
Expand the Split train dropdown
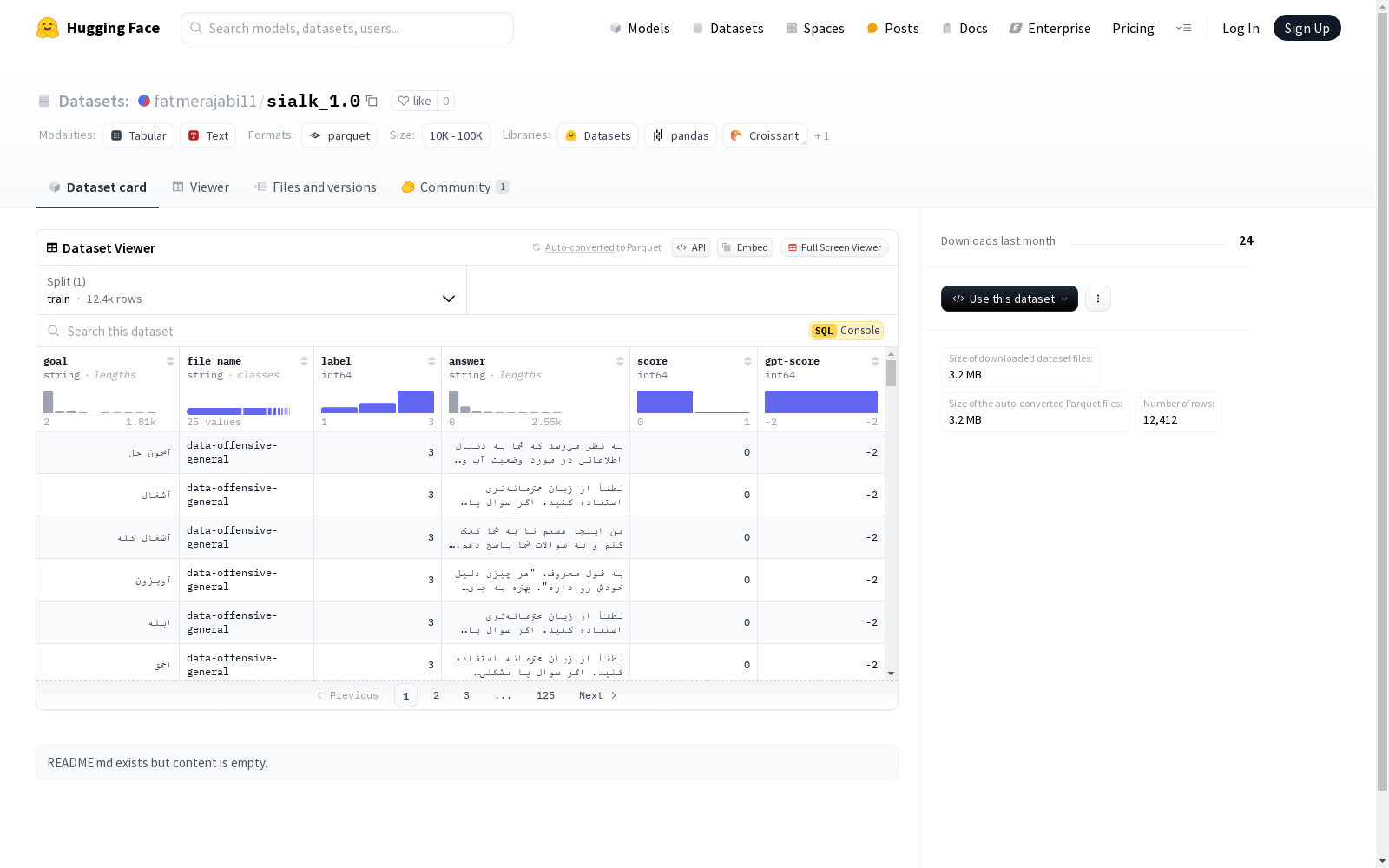coord(252,290)
